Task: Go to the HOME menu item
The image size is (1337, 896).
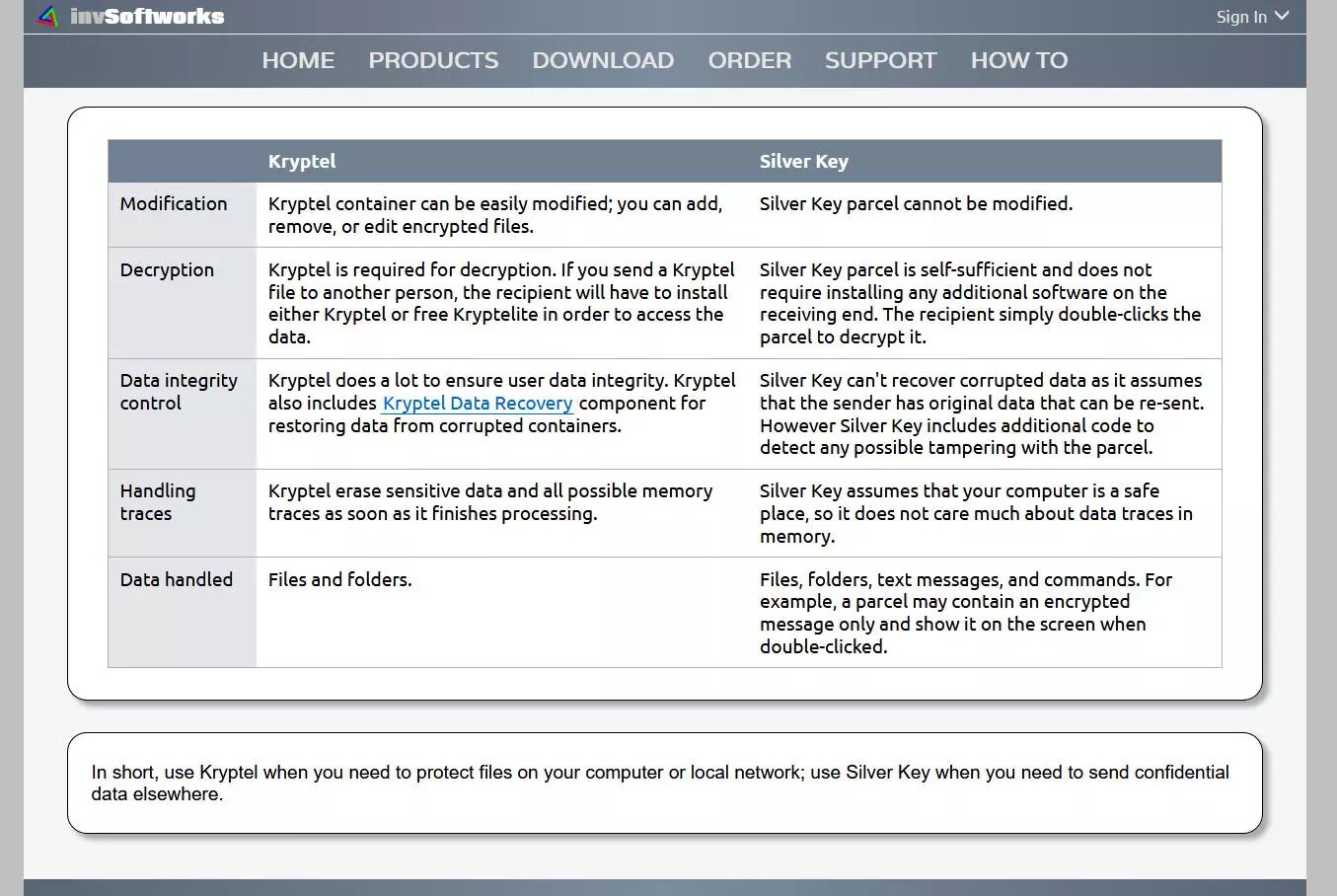Action: (298, 60)
